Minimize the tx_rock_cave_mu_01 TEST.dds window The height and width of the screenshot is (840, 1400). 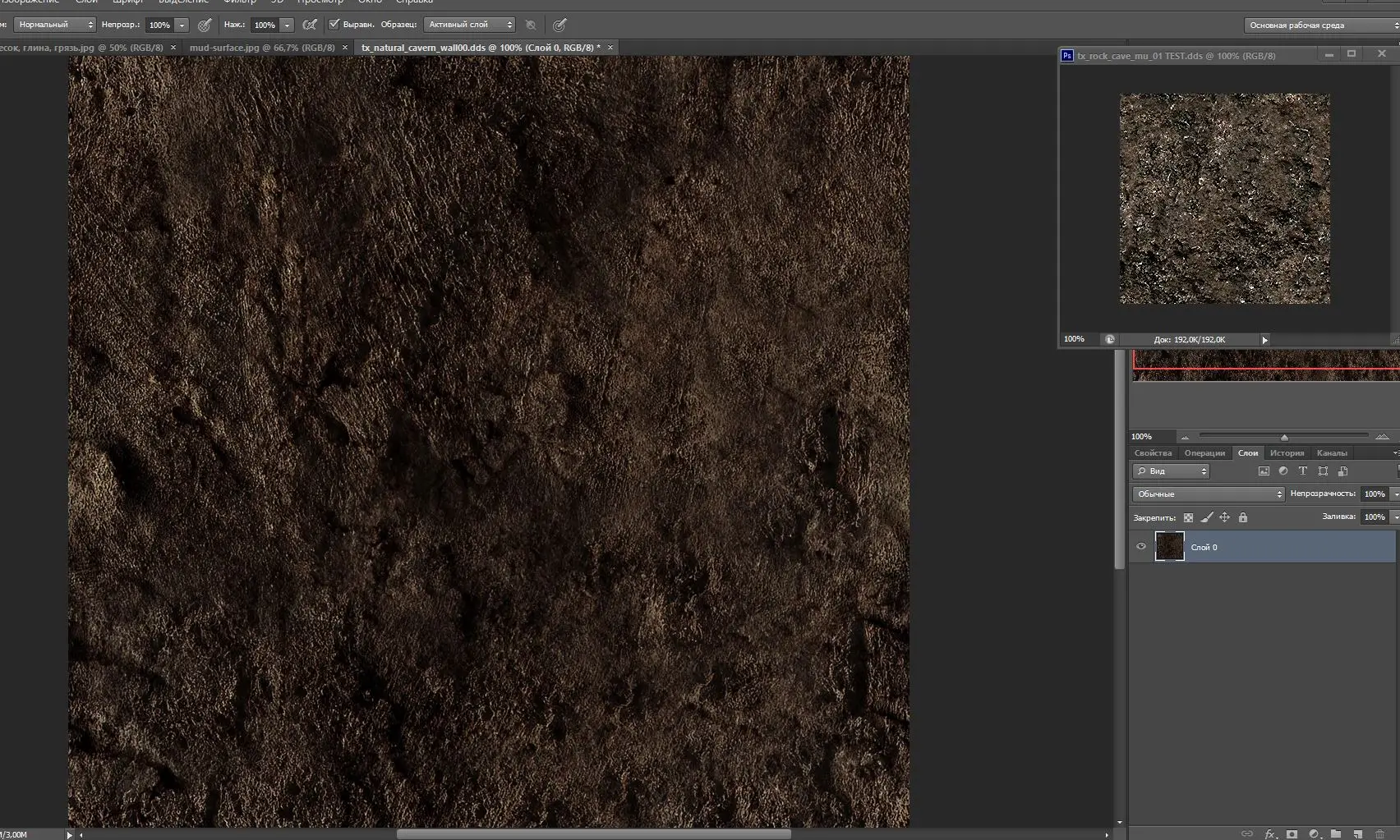1329,54
